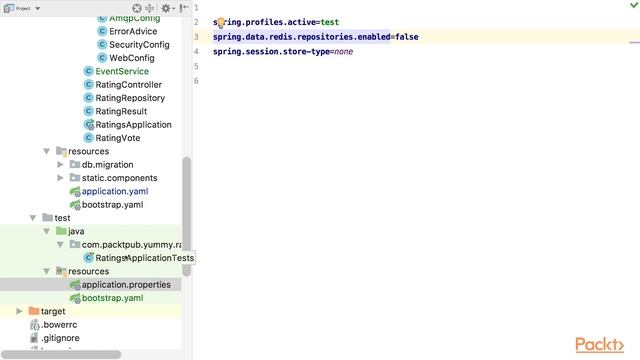The width and height of the screenshot is (640, 360).
Task: Click the RatingController class icon
Action: (89, 84)
